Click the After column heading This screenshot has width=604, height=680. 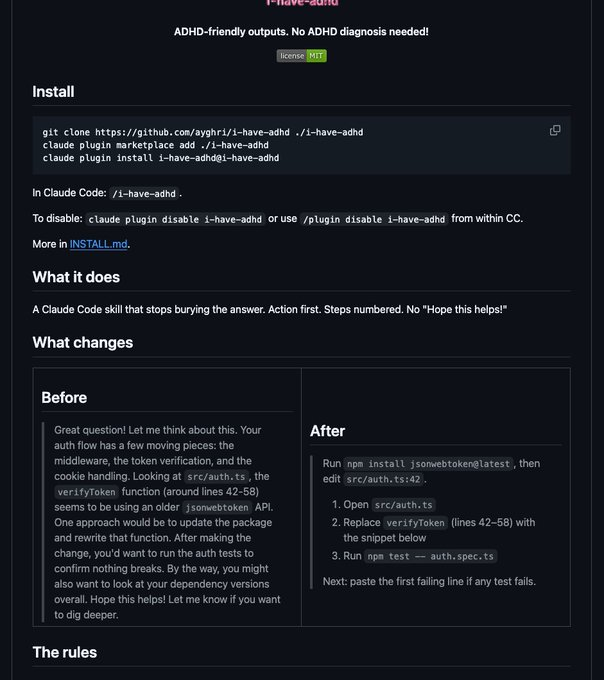pyautogui.click(x=327, y=431)
